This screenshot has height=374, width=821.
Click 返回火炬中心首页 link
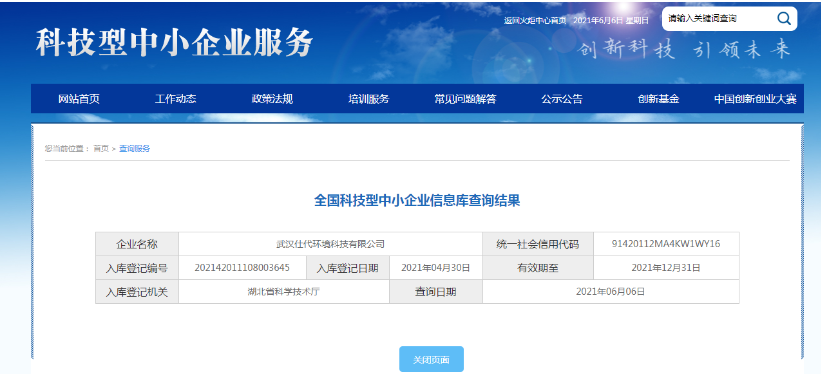535,20
